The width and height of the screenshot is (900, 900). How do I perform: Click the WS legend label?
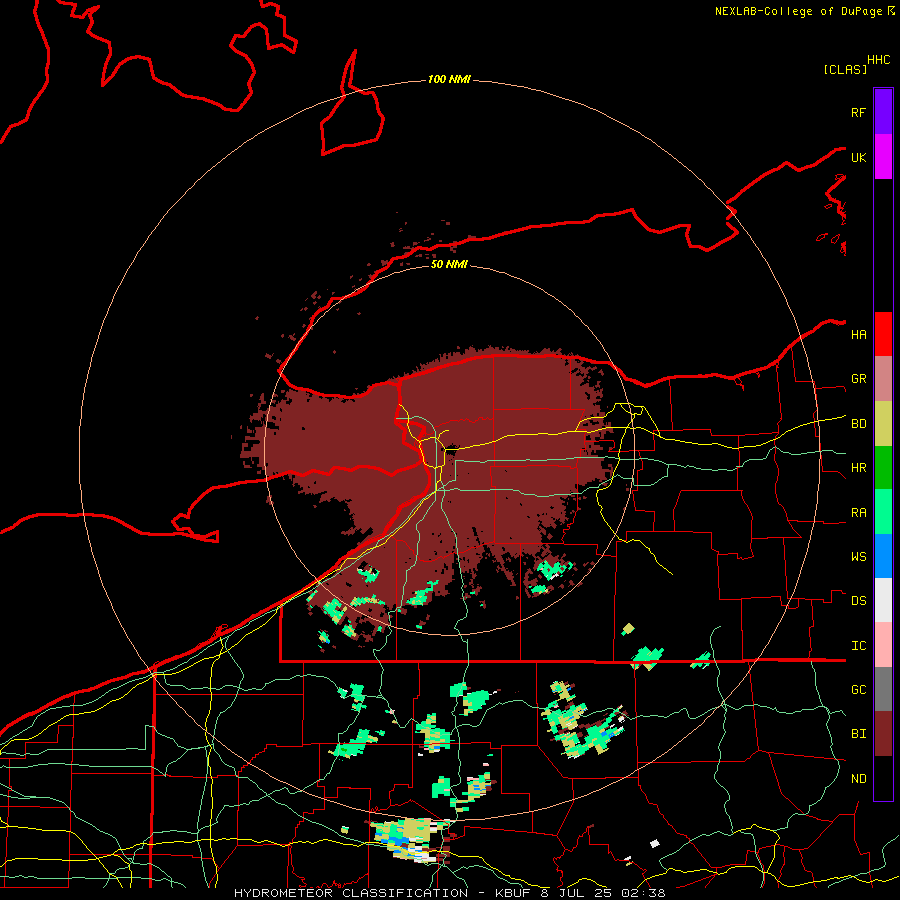(858, 557)
